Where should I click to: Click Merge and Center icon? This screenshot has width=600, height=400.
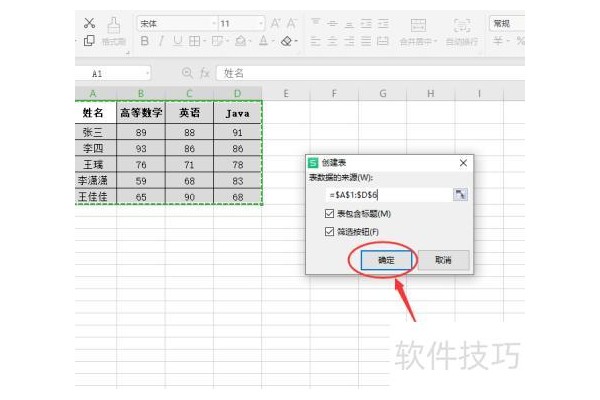click(x=418, y=25)
